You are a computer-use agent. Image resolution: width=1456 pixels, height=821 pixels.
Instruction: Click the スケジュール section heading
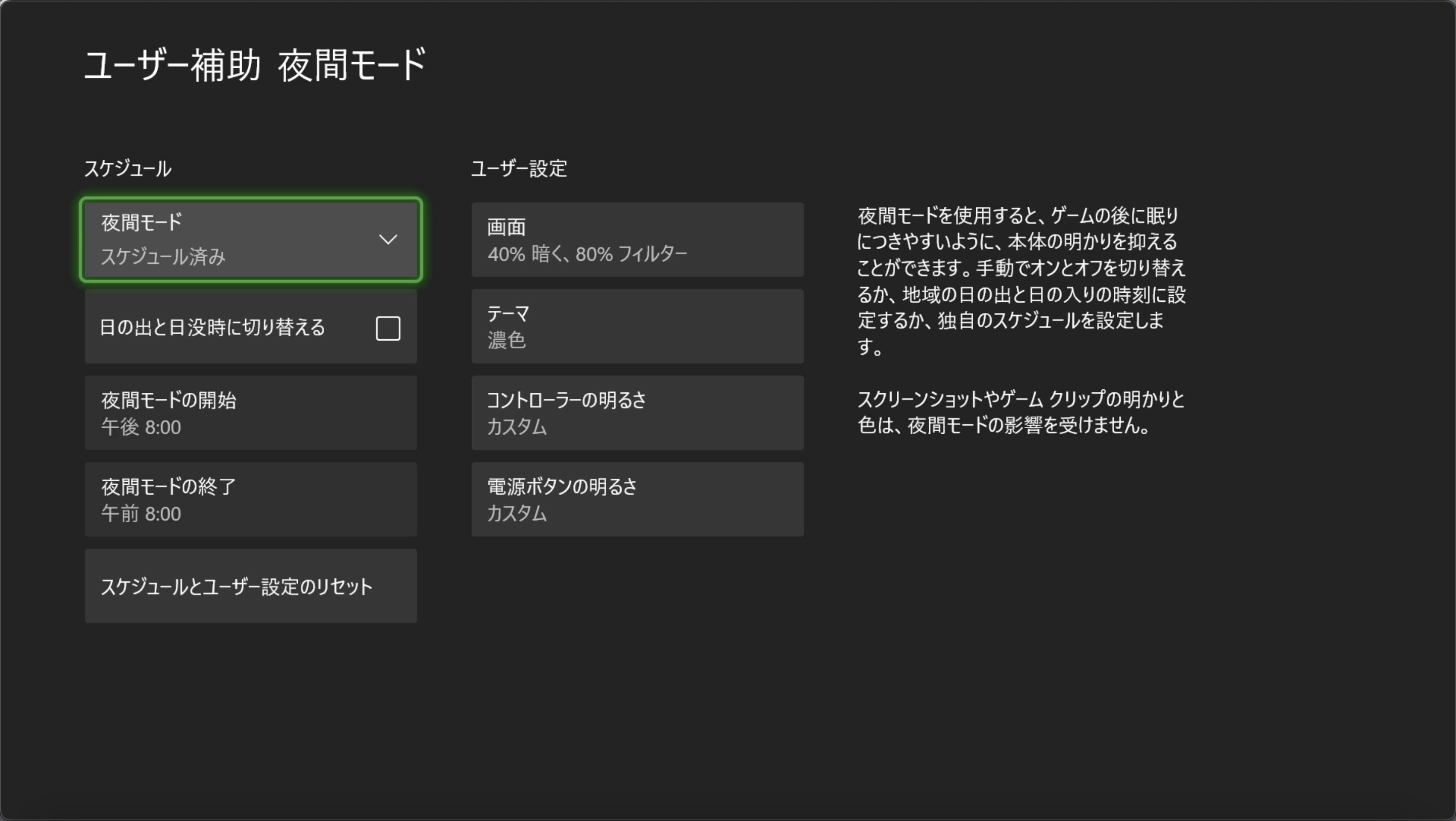click(128, 168)
